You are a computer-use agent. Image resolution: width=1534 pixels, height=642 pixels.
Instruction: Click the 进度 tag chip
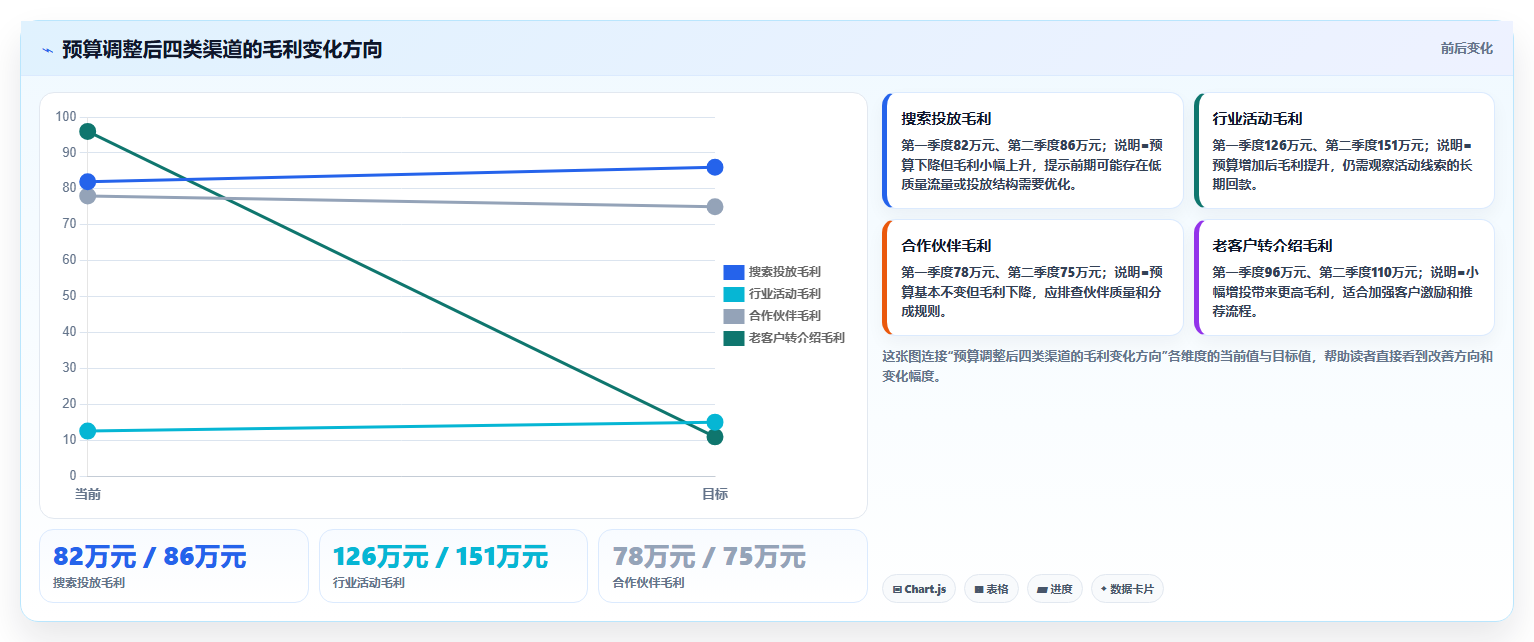1055,589
